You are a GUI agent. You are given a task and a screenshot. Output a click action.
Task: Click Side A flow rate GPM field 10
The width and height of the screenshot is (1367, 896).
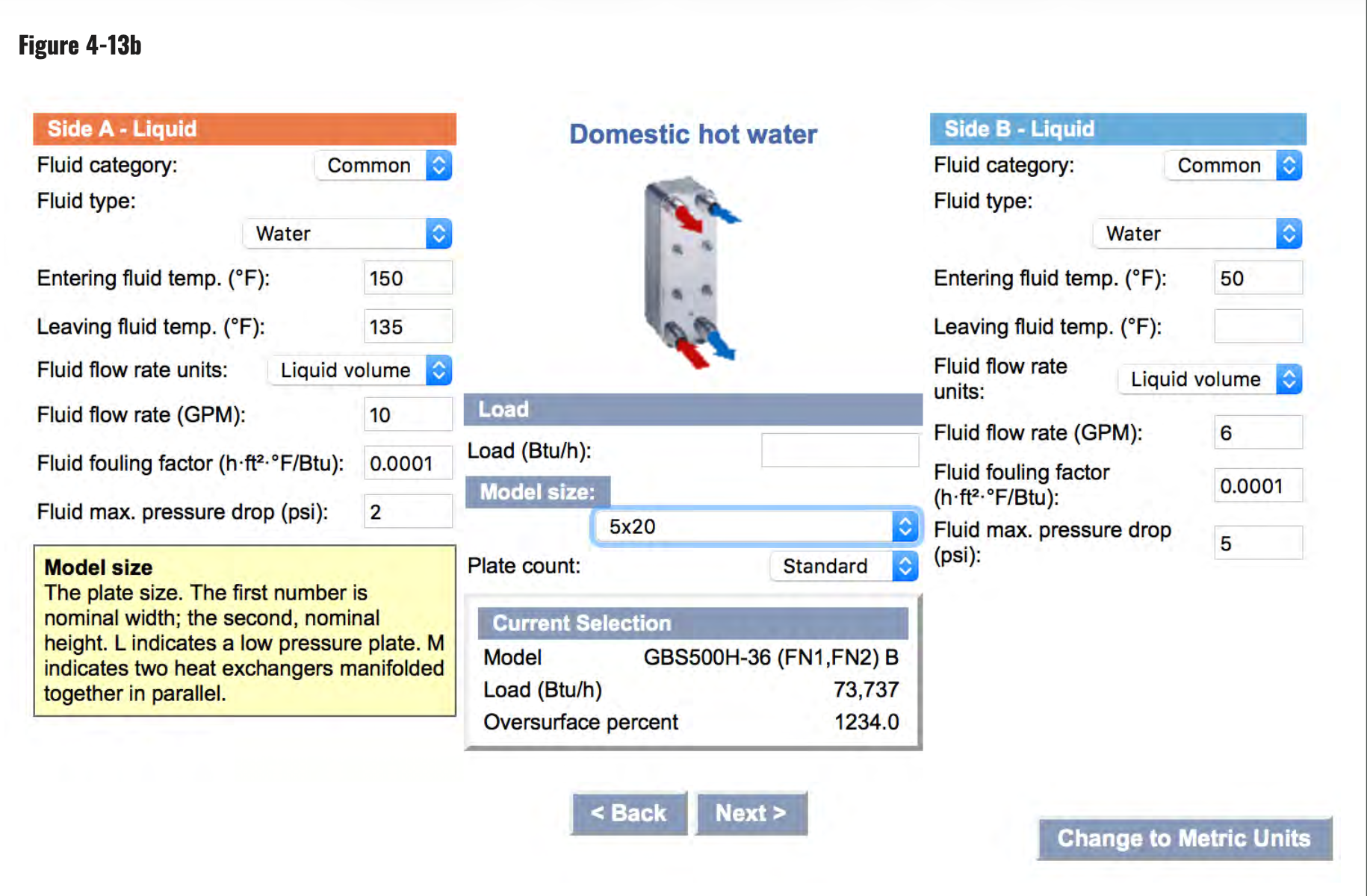point(408,414)
